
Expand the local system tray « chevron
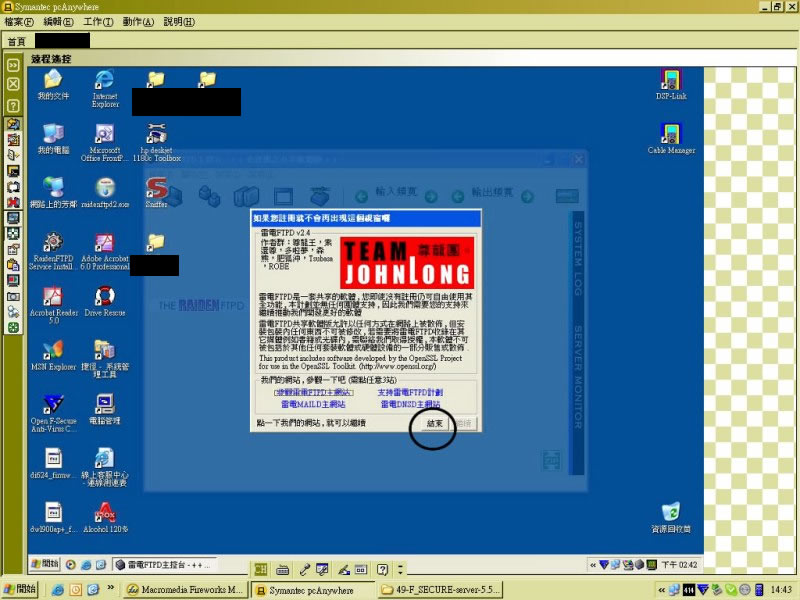pos(661,590)
